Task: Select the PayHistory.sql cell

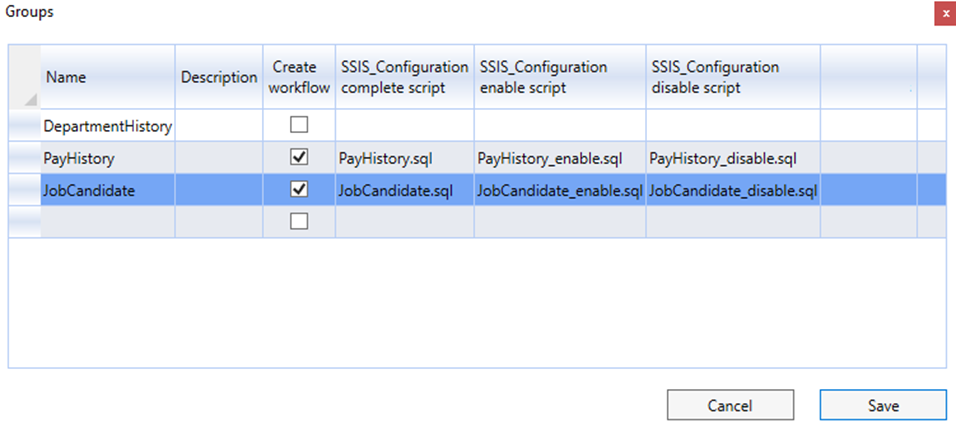Action: [404, 159]
